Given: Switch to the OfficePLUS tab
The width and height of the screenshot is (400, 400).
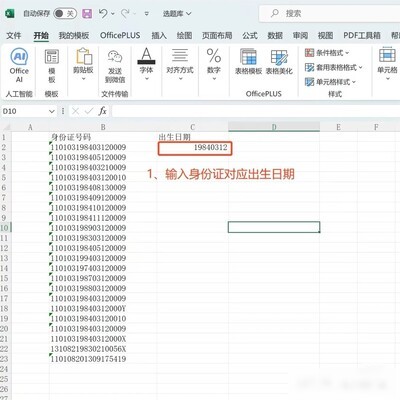Looking at the screenshot, I should (120, 35).
